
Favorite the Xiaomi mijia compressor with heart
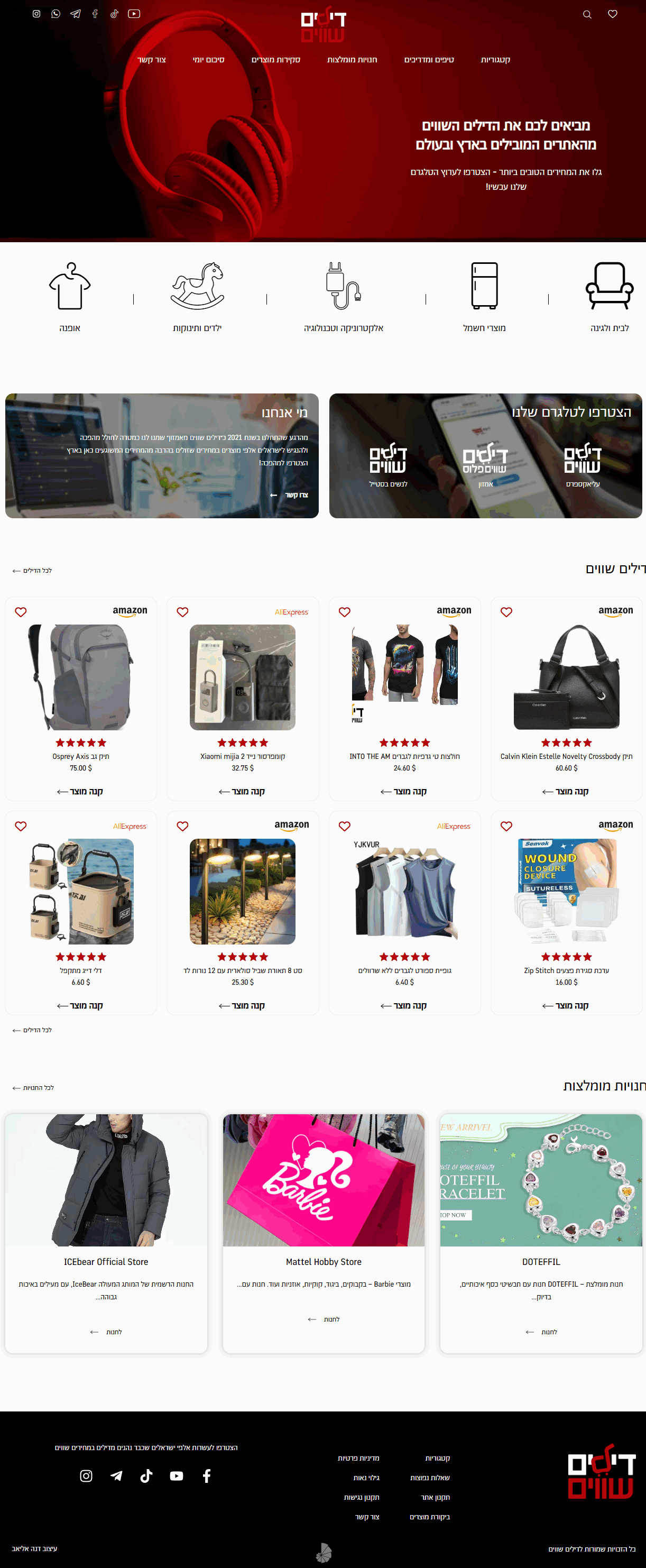(182, 612)
